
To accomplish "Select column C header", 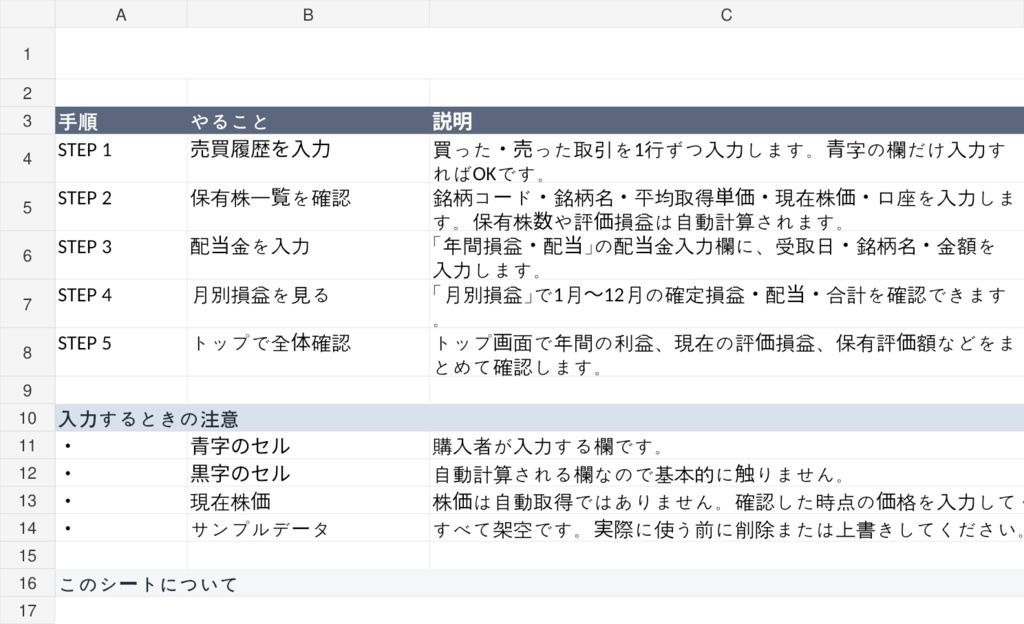I will pyautogui.click(x=726, y=14).
